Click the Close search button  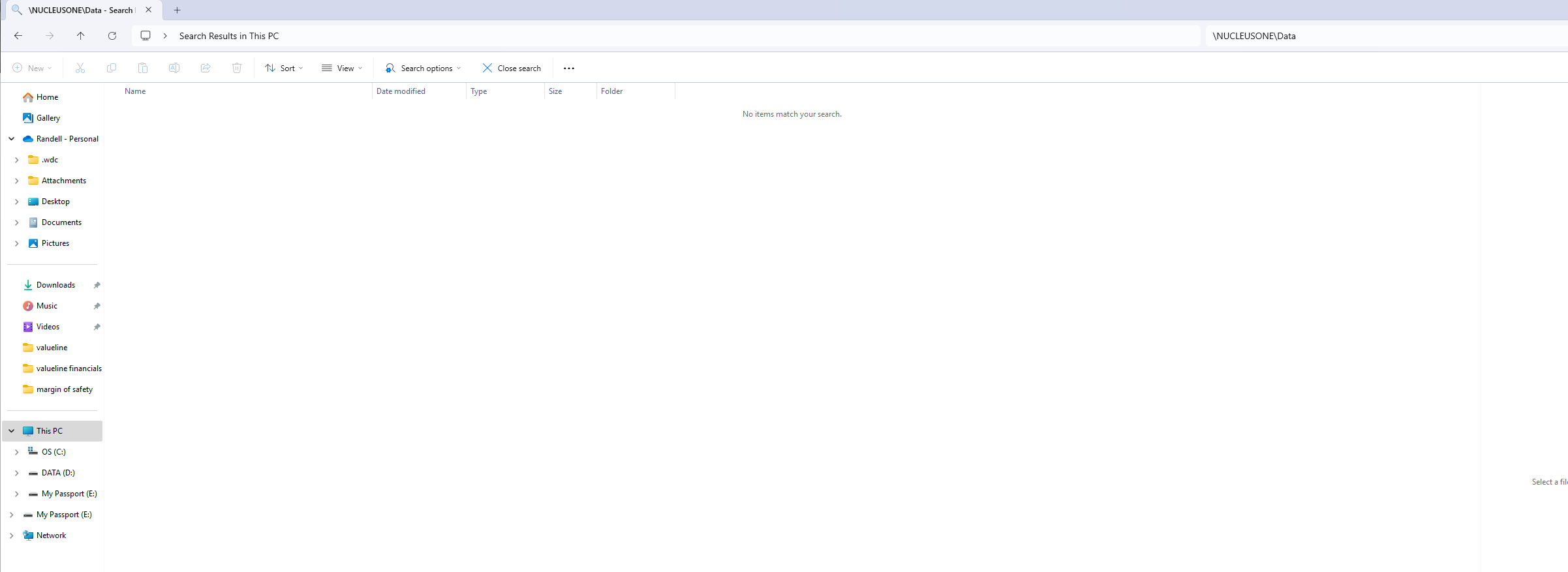[512, 68]
